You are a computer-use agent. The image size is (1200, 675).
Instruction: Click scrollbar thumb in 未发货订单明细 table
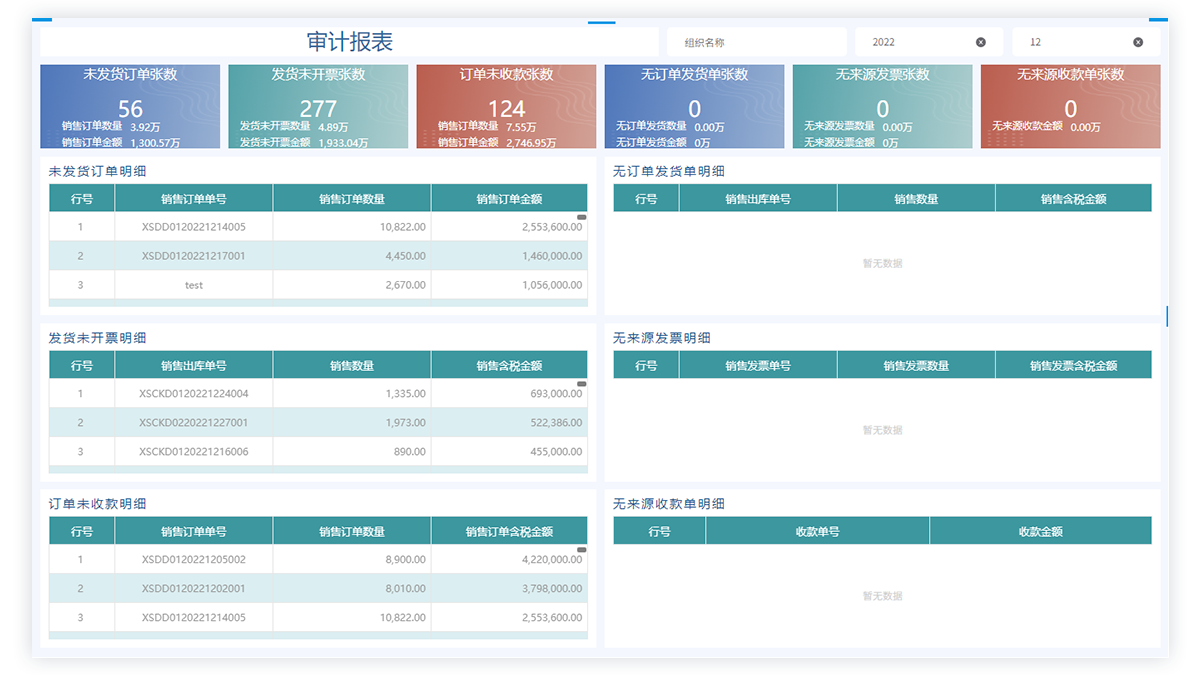pos(582,217)
